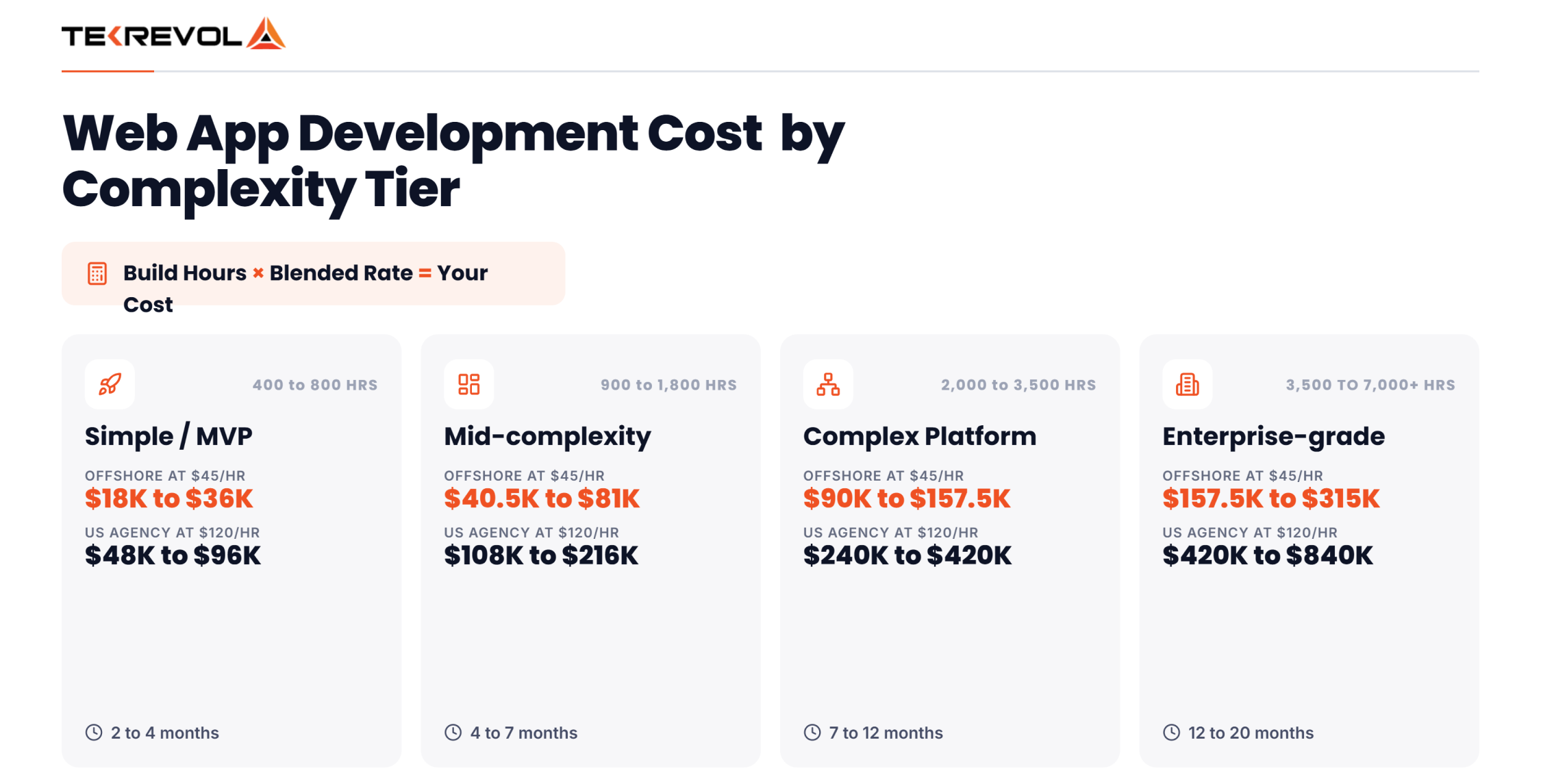Click the rocket icon on Simple / MVP card
This screenshot has width=1541, height=784.
[110, 384]
